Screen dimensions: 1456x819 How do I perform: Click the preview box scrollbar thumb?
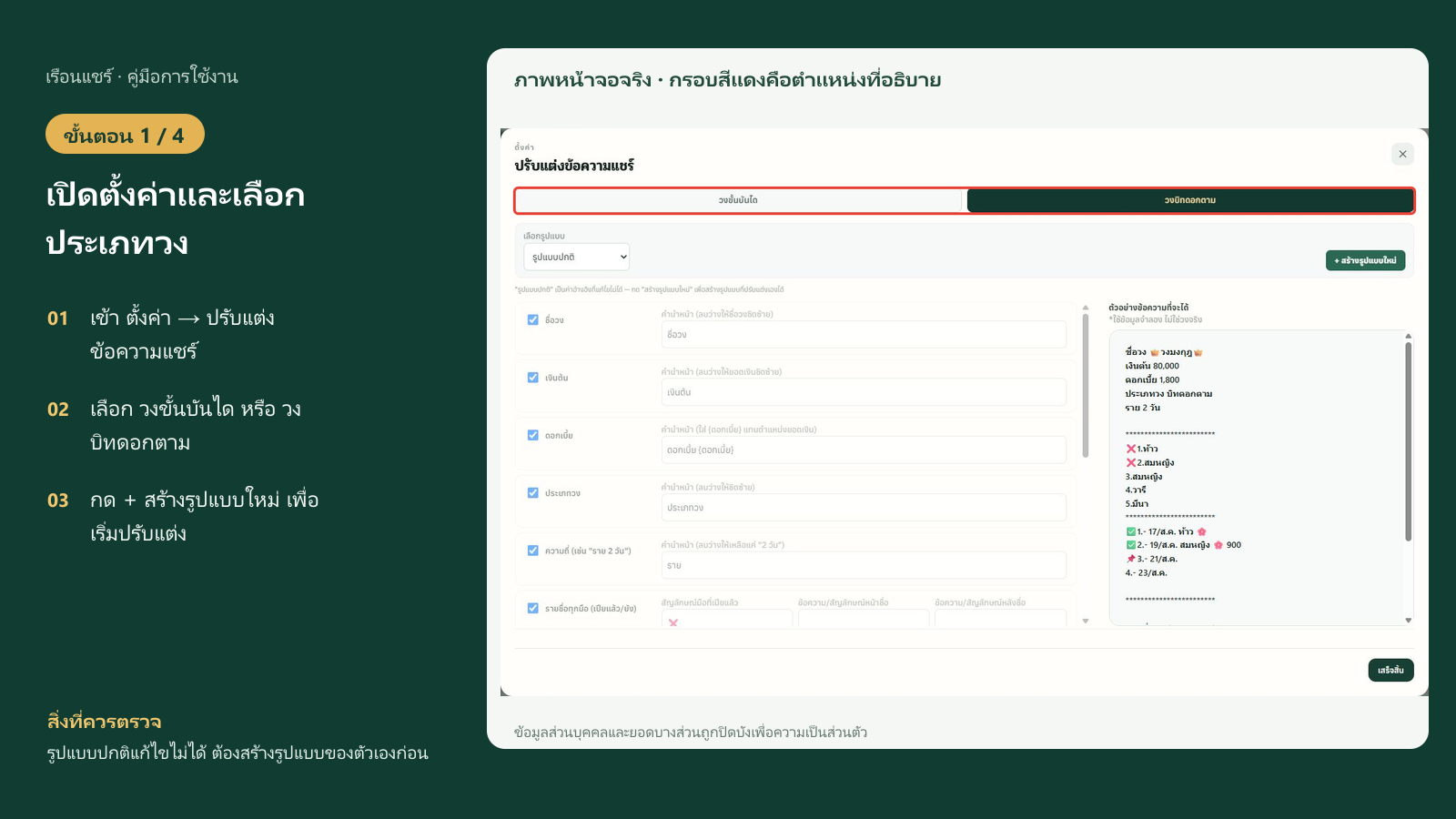tap(1408, 441)
